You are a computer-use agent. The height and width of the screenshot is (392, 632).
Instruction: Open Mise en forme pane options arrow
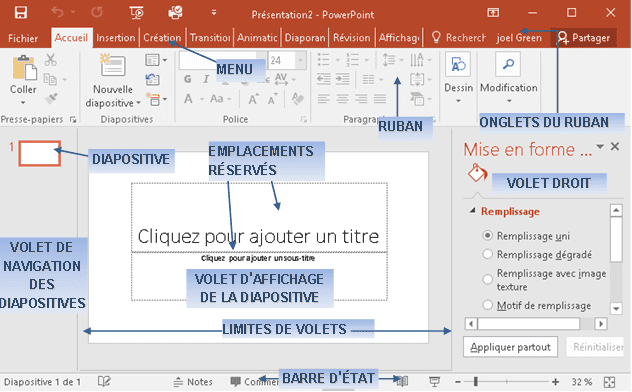tap(600, 147)
